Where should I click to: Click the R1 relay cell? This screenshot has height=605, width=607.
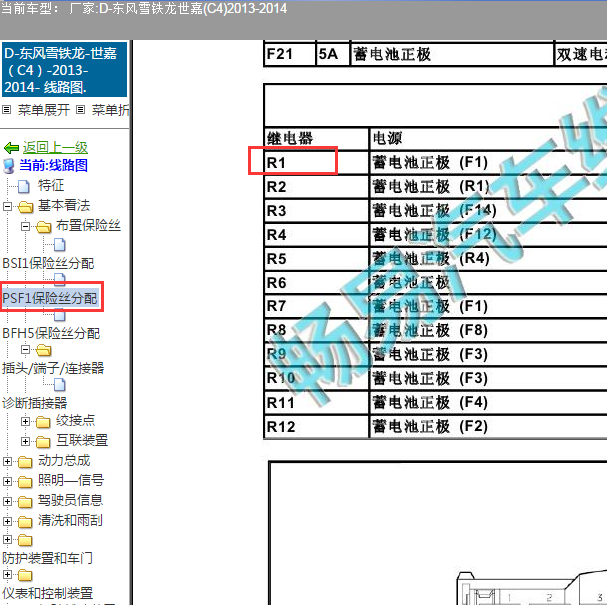[317, 163]
